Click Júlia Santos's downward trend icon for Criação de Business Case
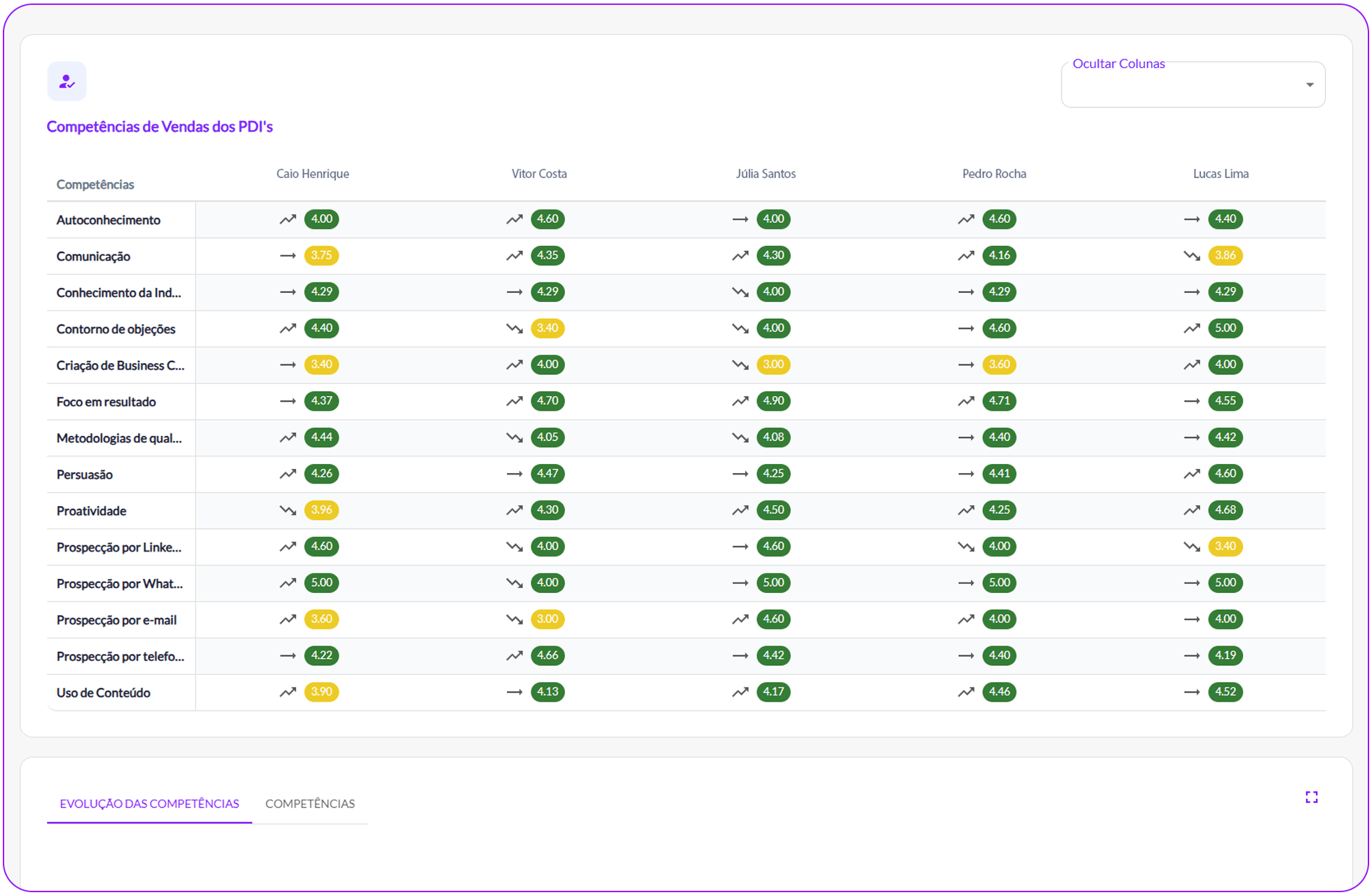 click(x=740, y=364)
